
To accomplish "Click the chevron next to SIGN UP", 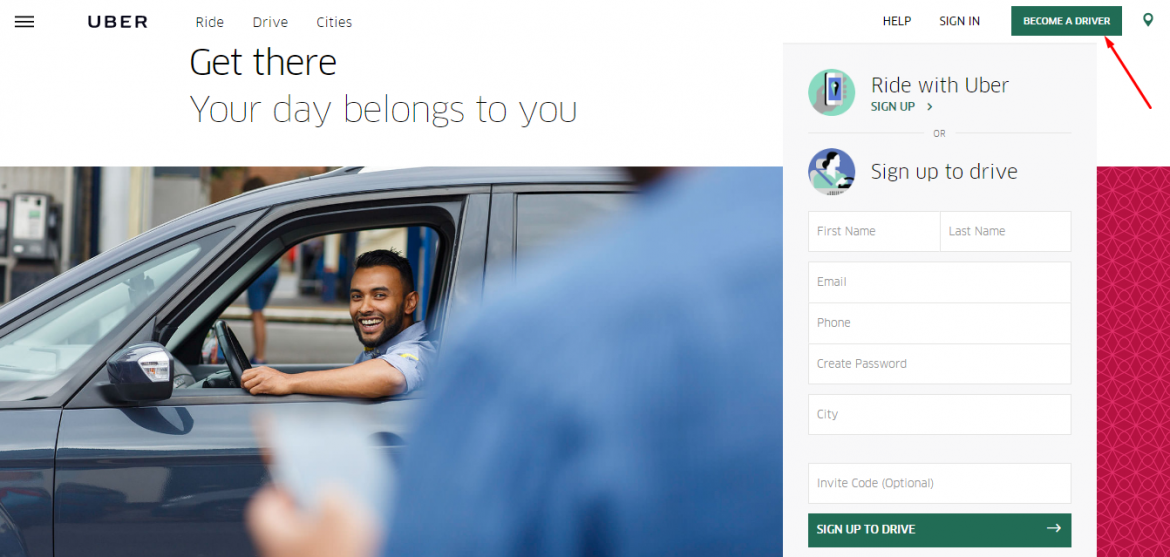I will pyautogui.click(x=930, y=107).
